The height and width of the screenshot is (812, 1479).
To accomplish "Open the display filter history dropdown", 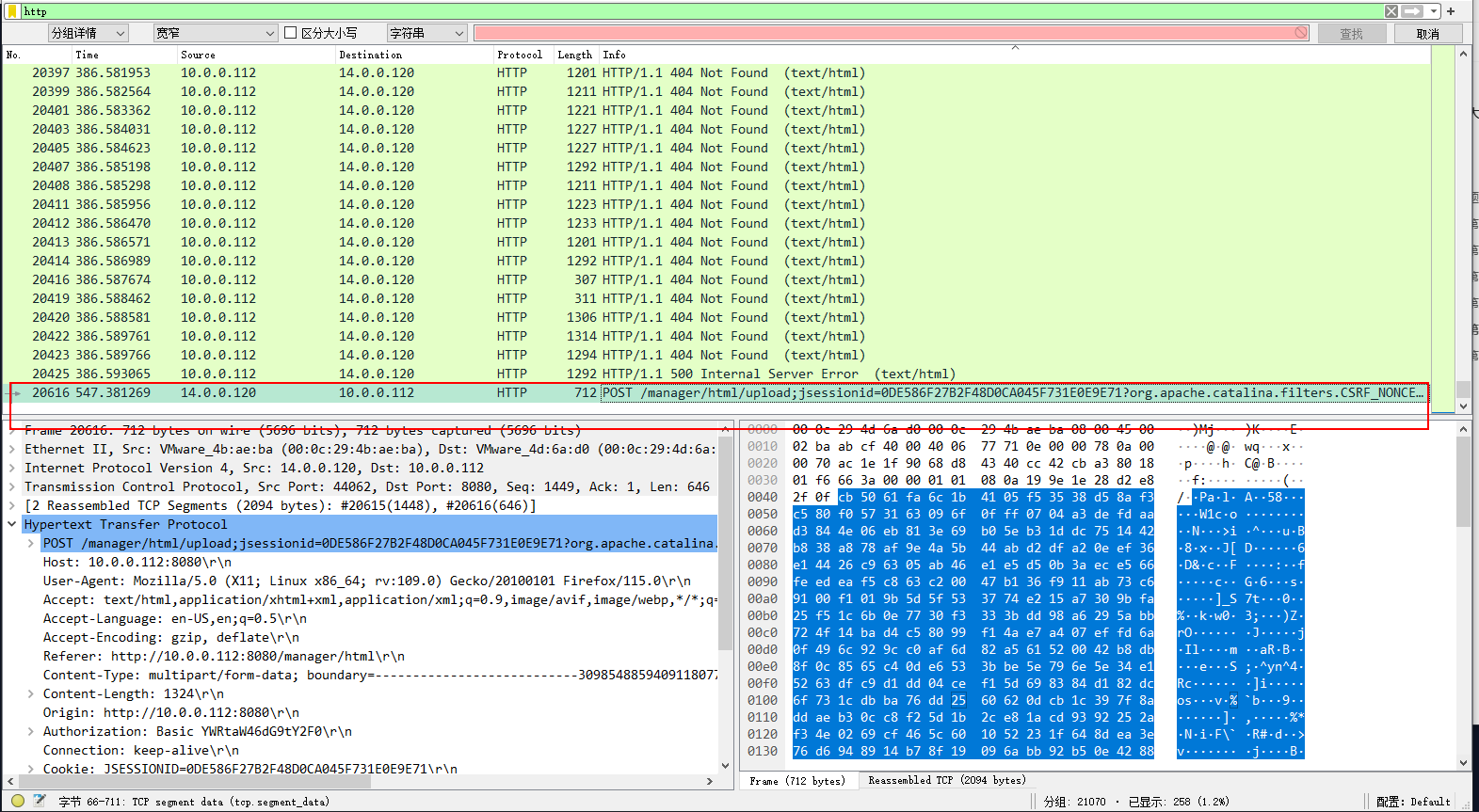I will tap(1433, 11).
